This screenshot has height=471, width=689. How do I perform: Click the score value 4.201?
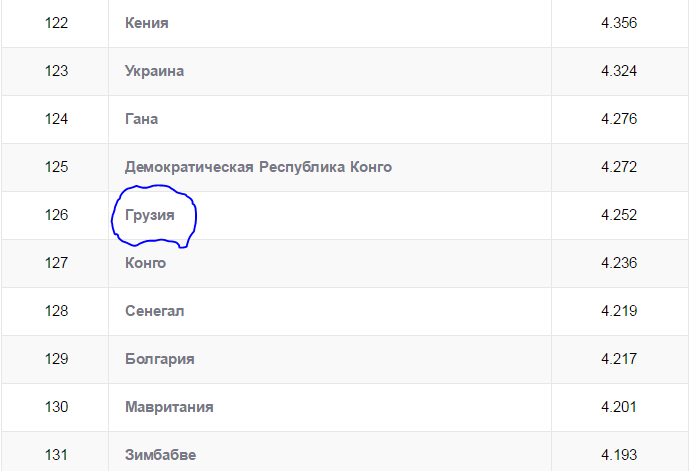[x=619, y=407]
